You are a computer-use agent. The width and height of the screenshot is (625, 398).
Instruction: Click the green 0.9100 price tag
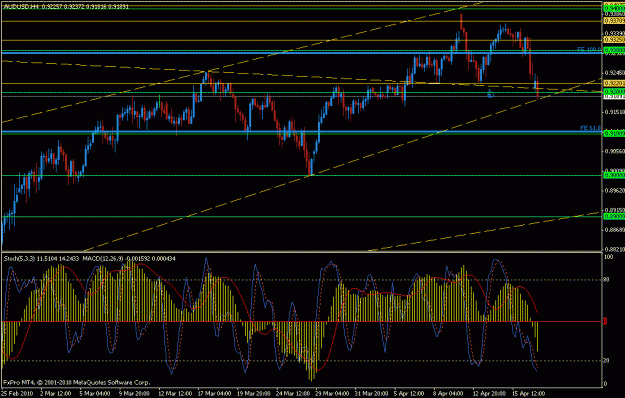tap(614, 133)
